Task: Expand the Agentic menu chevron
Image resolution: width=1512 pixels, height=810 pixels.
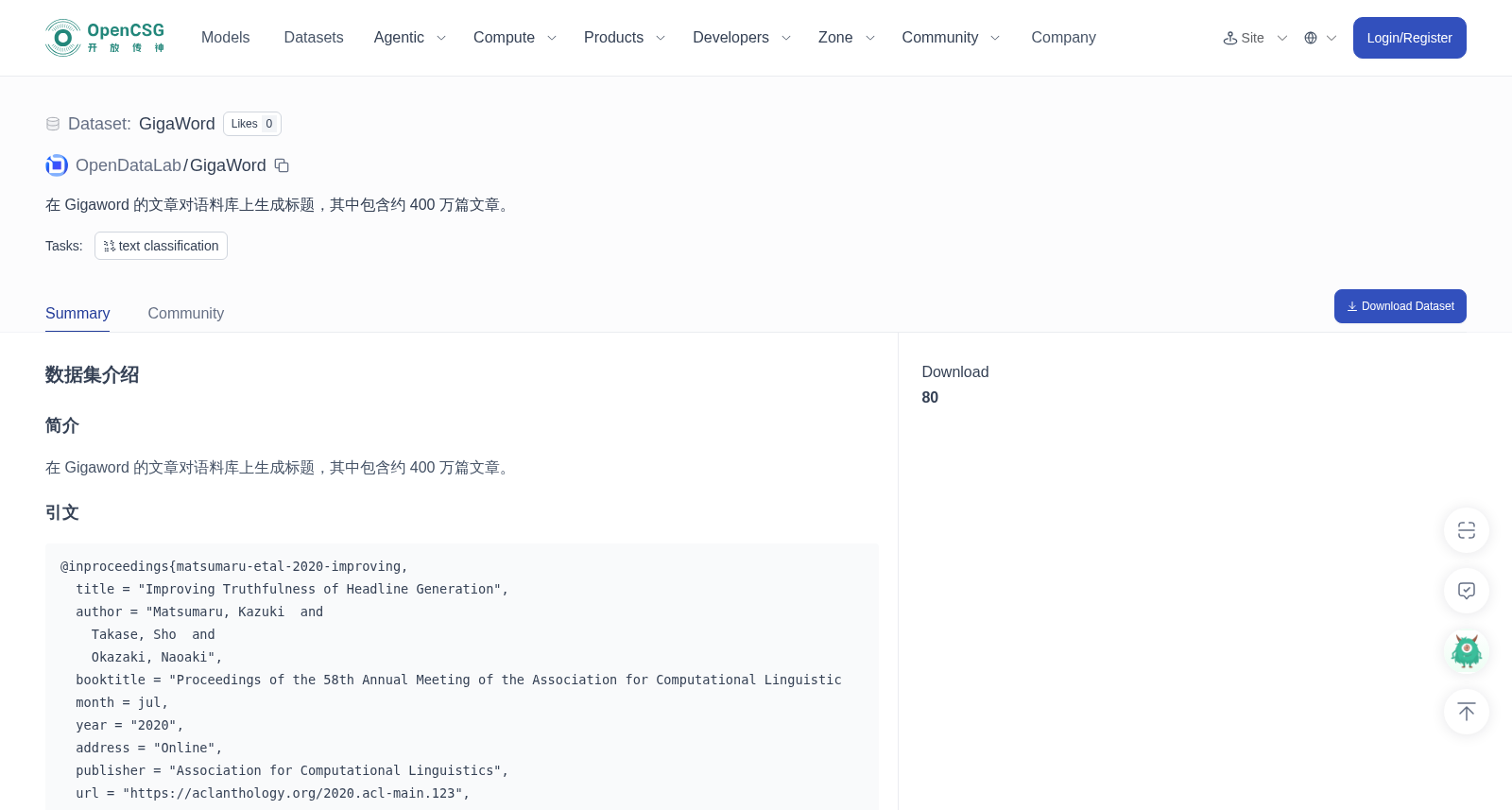Action: pyautogui.click(x=440, y=38)
